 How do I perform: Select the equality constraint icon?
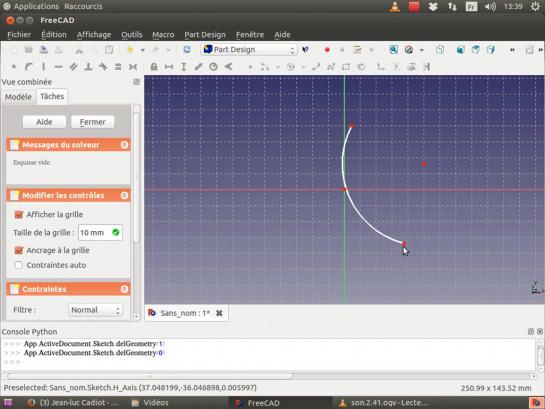(x=118, y=66)
